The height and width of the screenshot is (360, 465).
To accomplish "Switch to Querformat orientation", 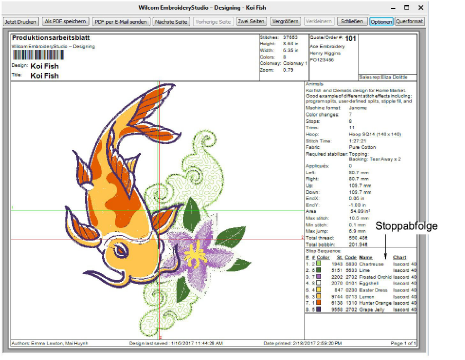I will tap(410, 21).
